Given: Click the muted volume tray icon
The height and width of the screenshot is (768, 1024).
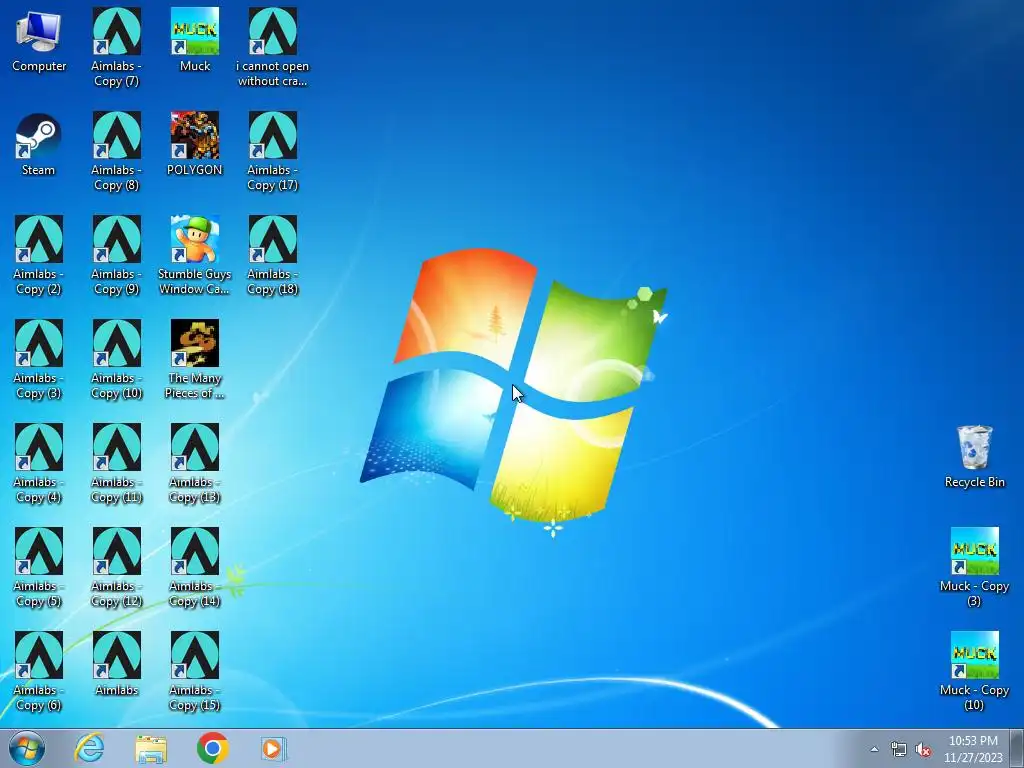Looking at the screenshot, I should pos(923,750).
